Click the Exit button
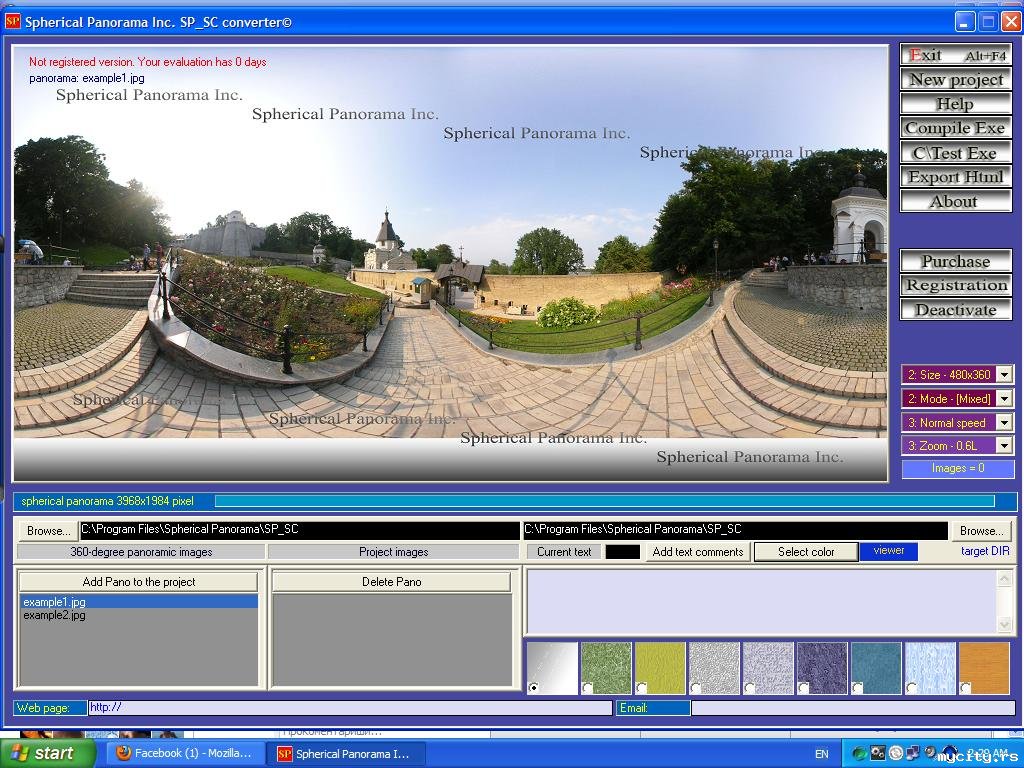Image resolution: width=1024 pixels, height=768 pixels. click(956, 55)
